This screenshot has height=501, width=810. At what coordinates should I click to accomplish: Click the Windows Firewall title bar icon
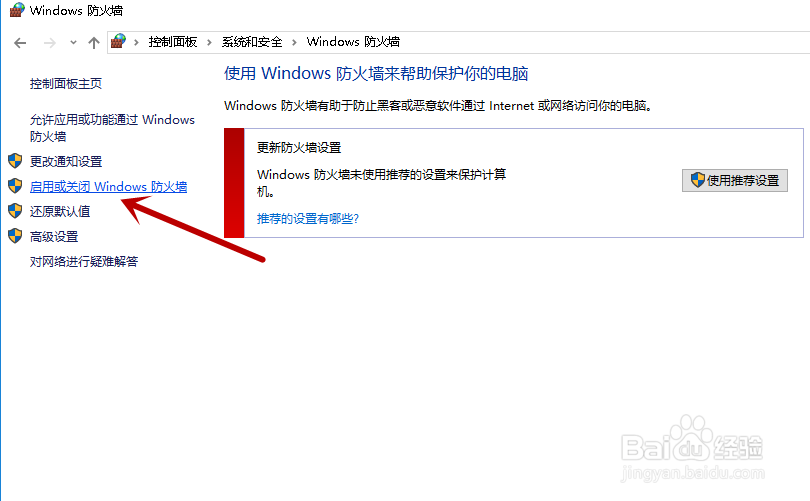[x=17, y=10]
